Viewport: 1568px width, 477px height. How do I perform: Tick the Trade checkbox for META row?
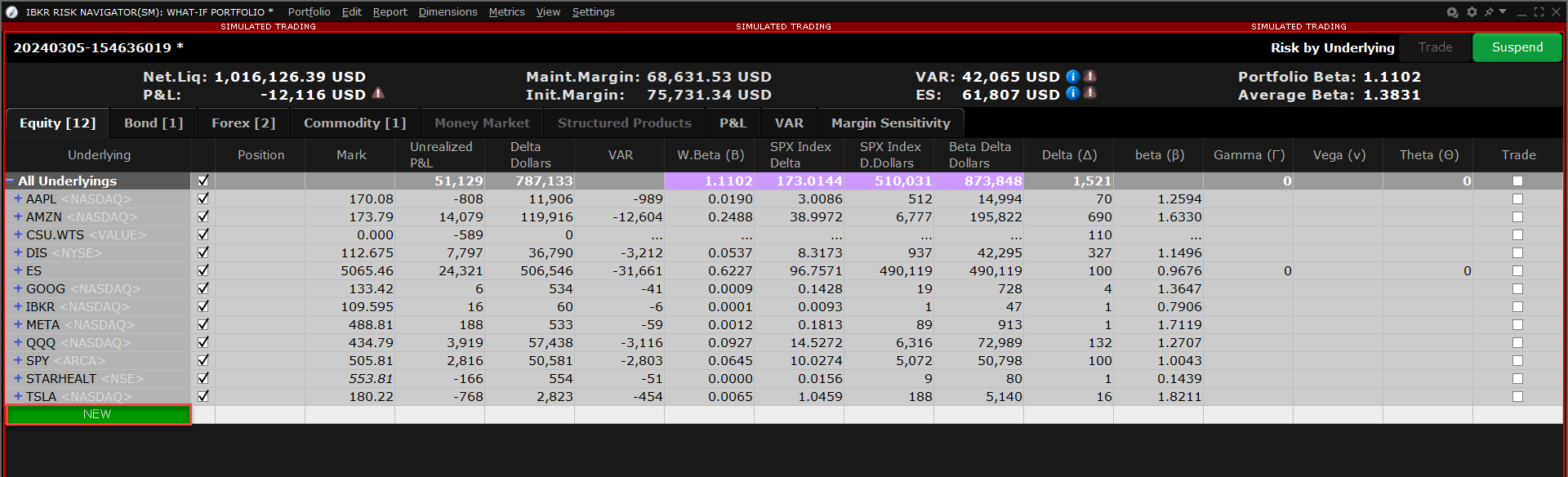[1517, 325]
